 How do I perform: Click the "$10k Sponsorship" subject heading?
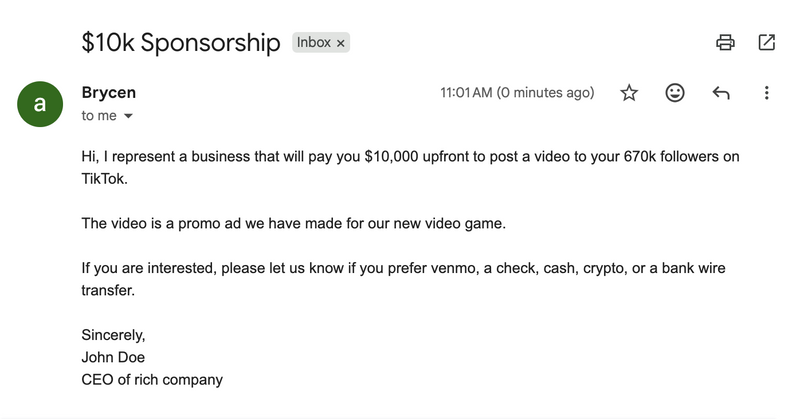[x=181, y=43]
